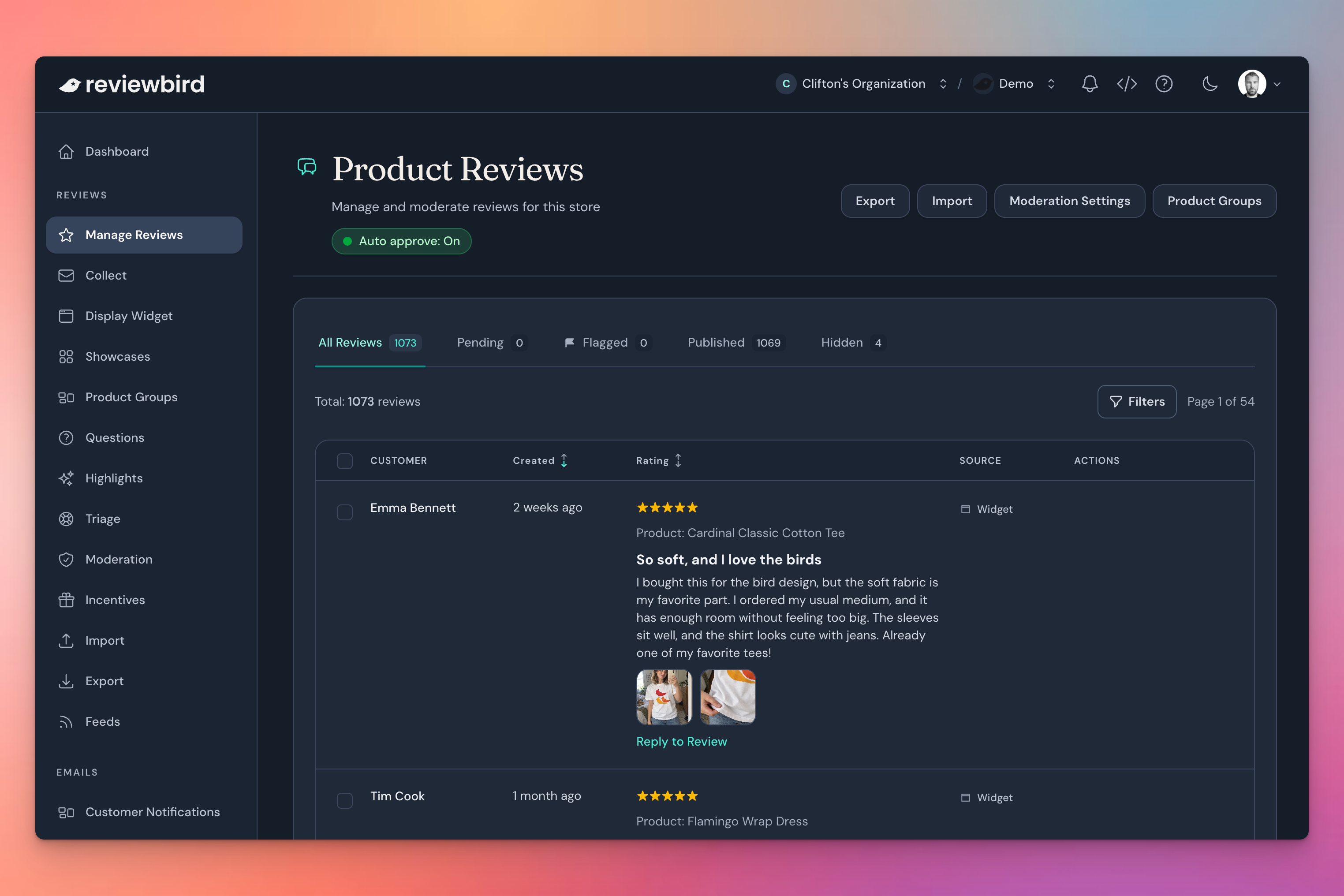Sort reviews by Rating column
Screen dimensions: 1344x896
[x=659, y=461]
